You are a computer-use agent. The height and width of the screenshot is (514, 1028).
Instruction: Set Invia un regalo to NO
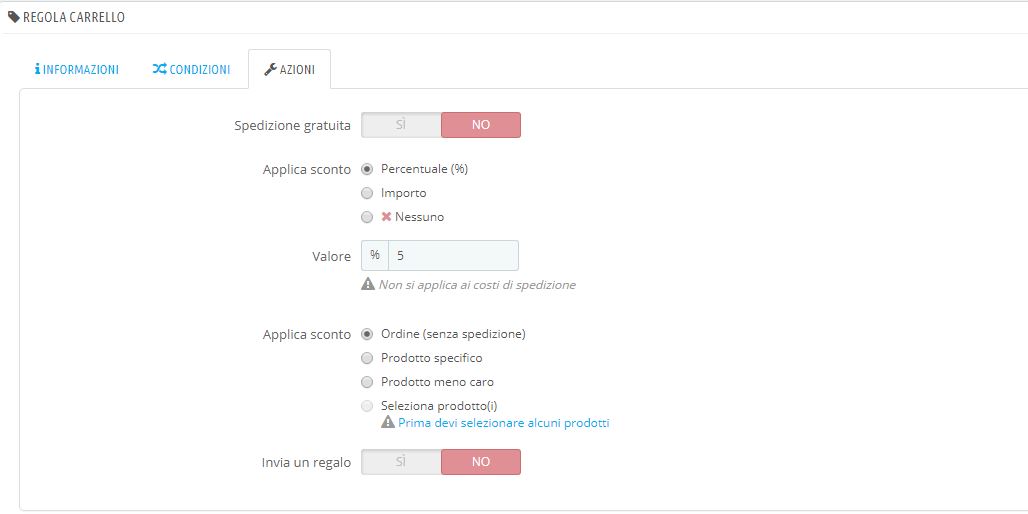pyautogui.click(x=480, y=462)
